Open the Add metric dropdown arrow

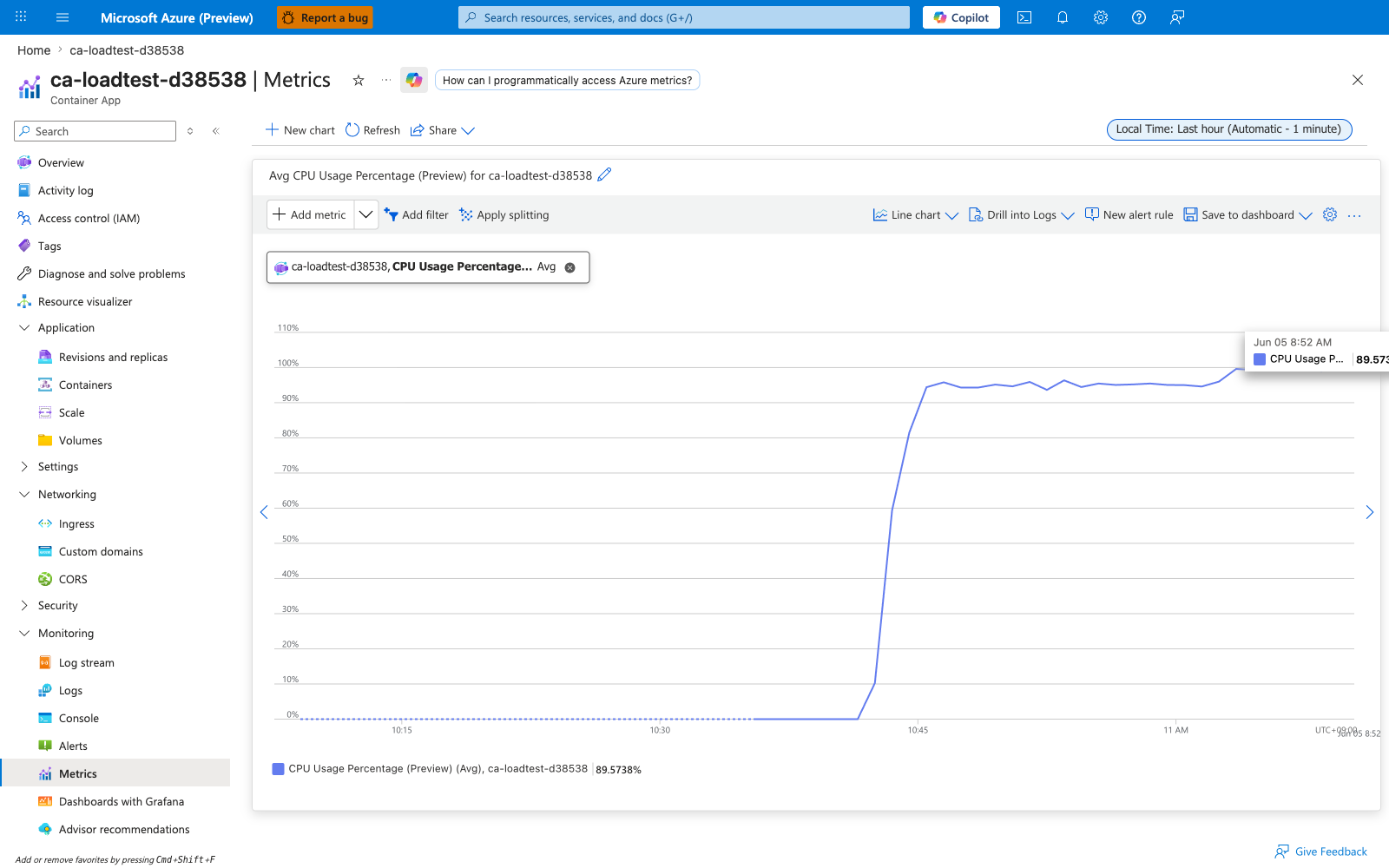click(366, 214)
